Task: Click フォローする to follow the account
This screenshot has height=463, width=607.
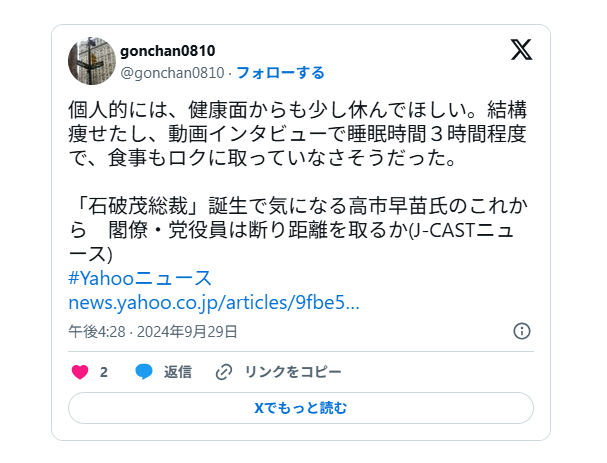Action: click(280, 73)
